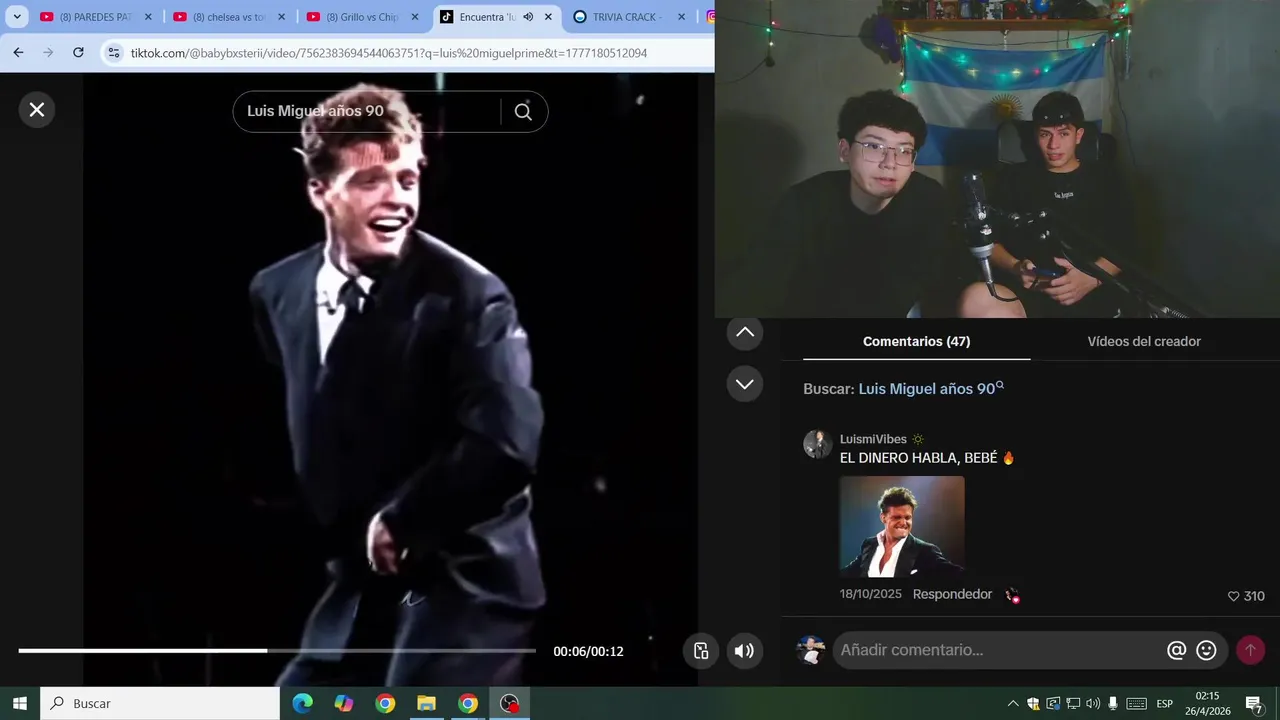Open the Comentarios (47) tab
Image resolution: width=1280 pixels, height=720 pixels.
(916, 341)
